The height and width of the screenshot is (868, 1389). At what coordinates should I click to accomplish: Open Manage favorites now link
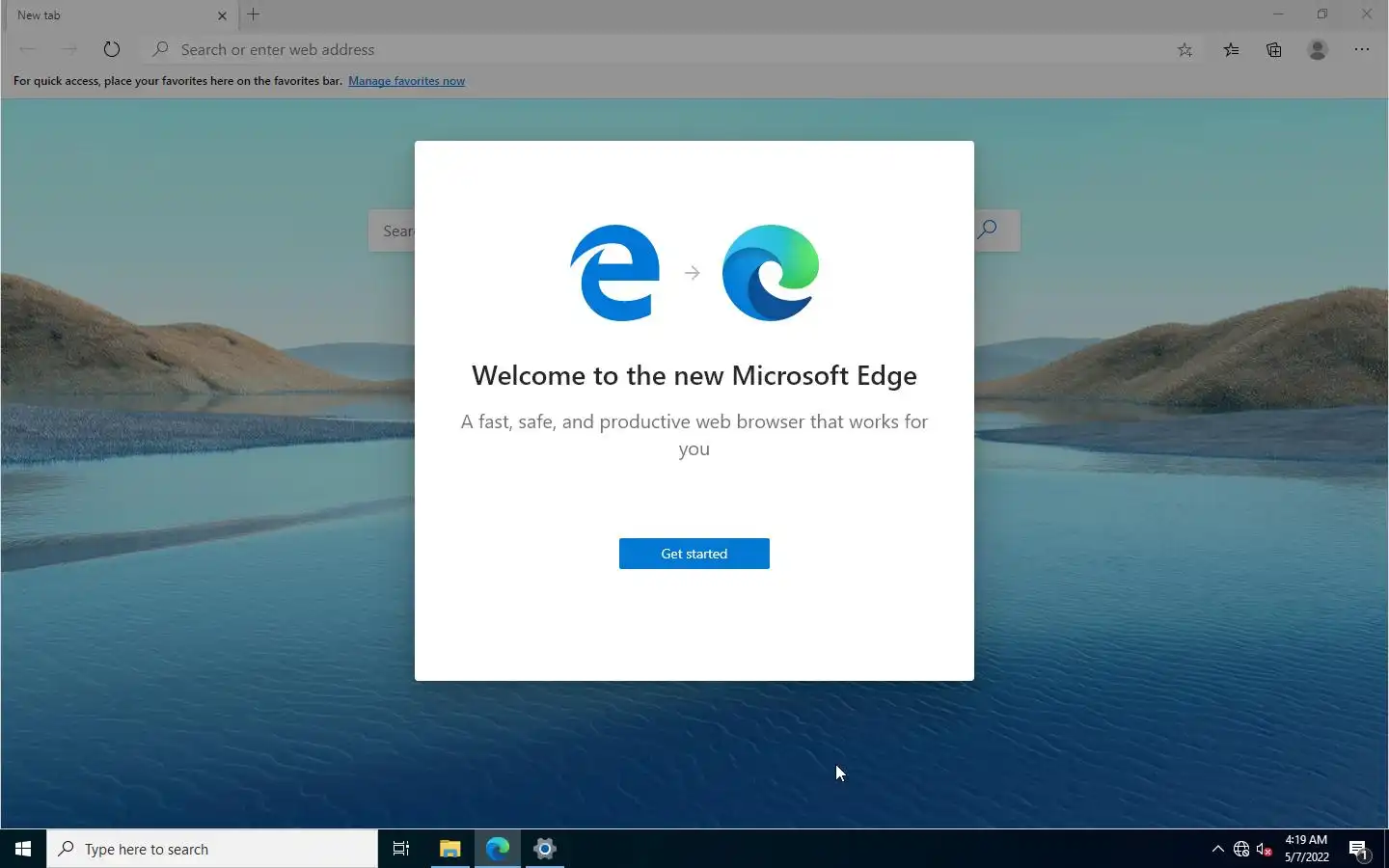[x=406, y=81]
